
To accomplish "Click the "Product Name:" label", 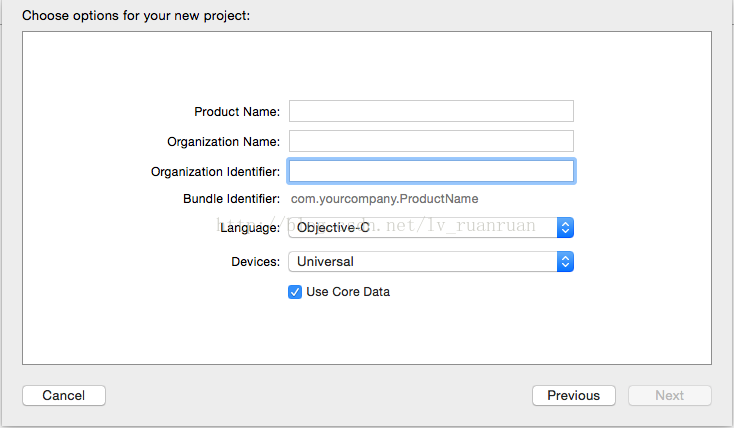I will point(237,112).
